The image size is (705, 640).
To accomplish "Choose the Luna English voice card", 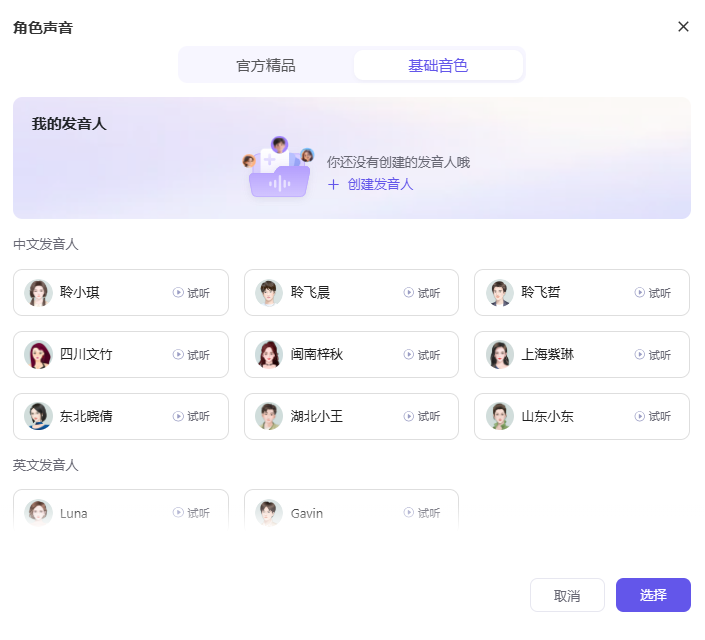I will pyautogui.click(x=100, y=512).
